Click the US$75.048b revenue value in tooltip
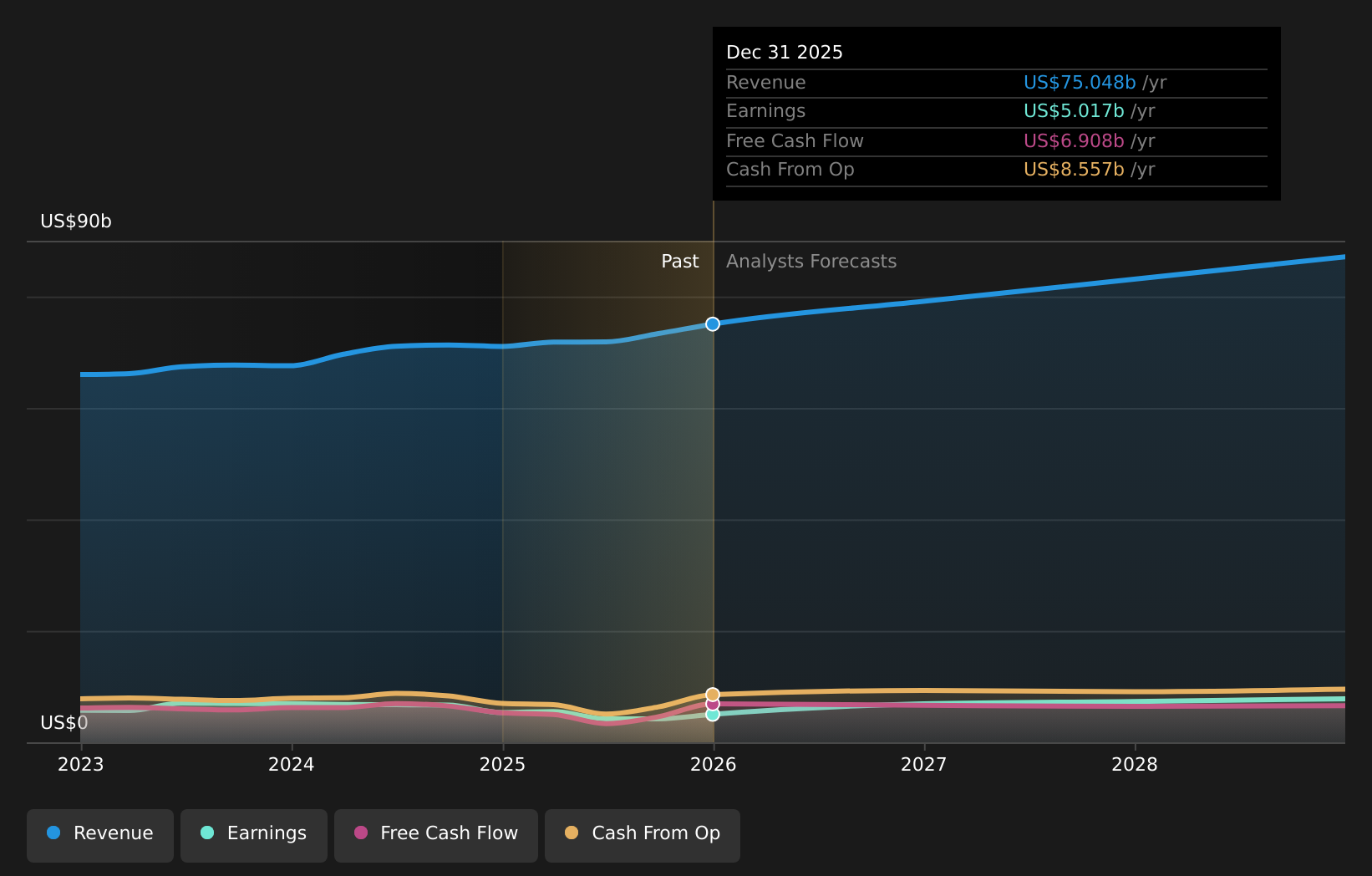This screenshot has width=1372, height=876. click(x=1079, y=83)
